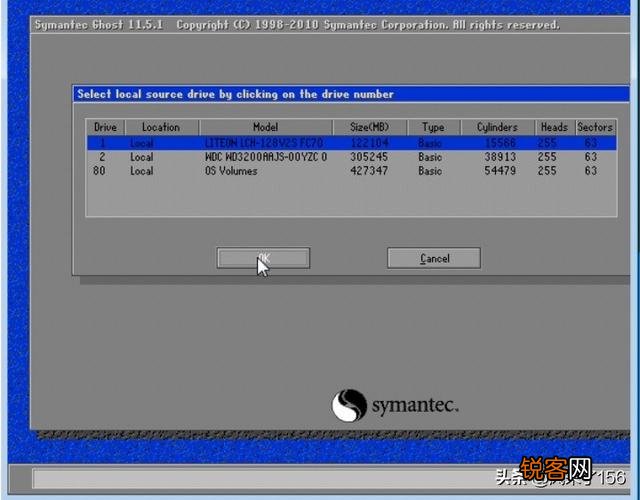
Task: Click size value 305245
Action: (369, 157)
